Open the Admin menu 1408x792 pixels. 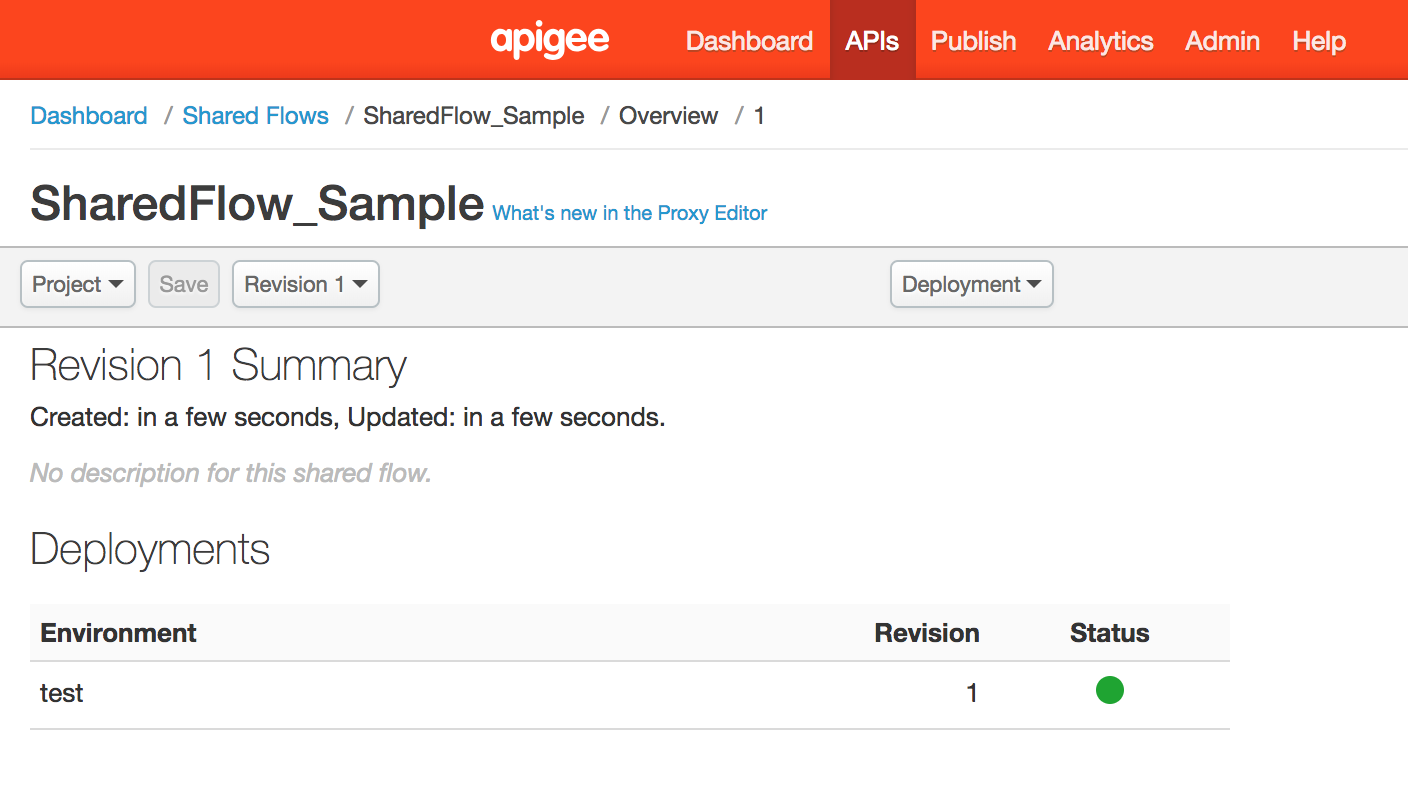point(1222,41)
